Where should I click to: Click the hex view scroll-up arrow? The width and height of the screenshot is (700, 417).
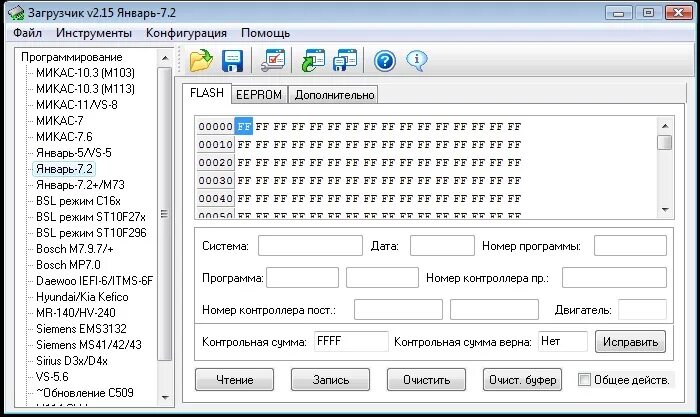tap(665, 126)
